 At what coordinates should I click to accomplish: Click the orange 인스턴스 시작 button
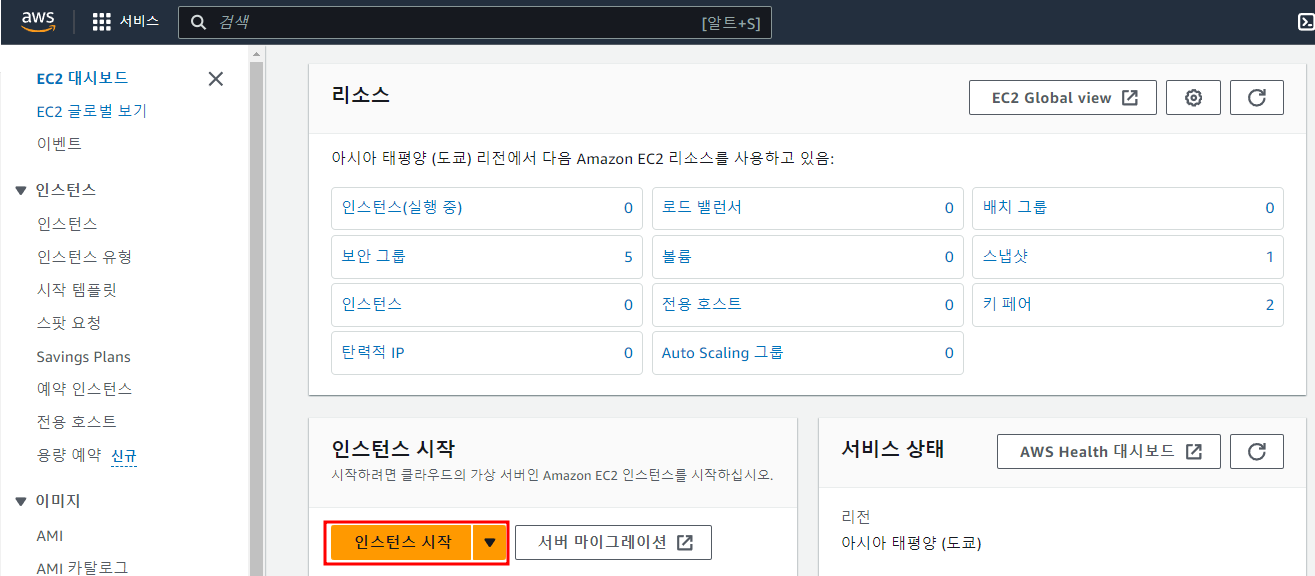click(402, 542)
